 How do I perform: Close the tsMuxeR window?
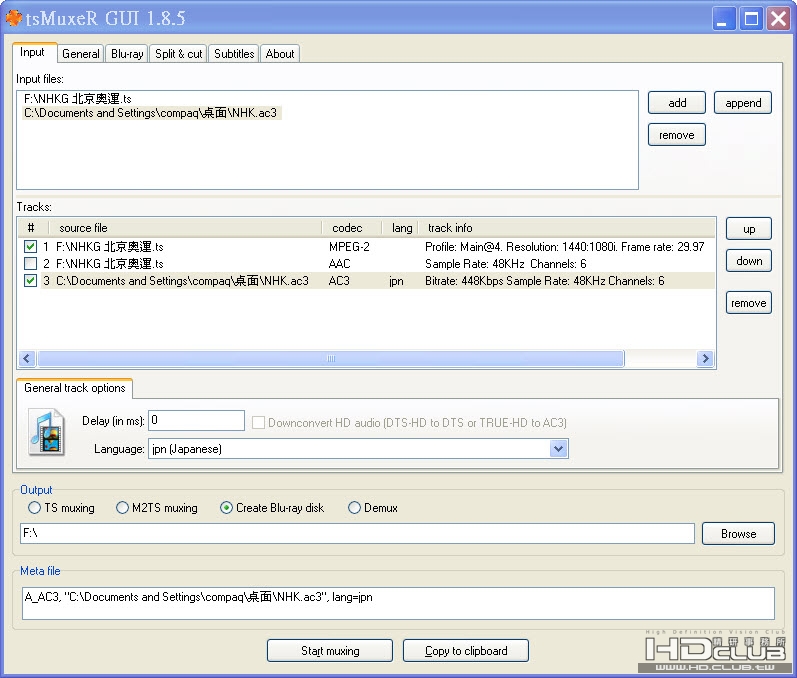(778, 19)
